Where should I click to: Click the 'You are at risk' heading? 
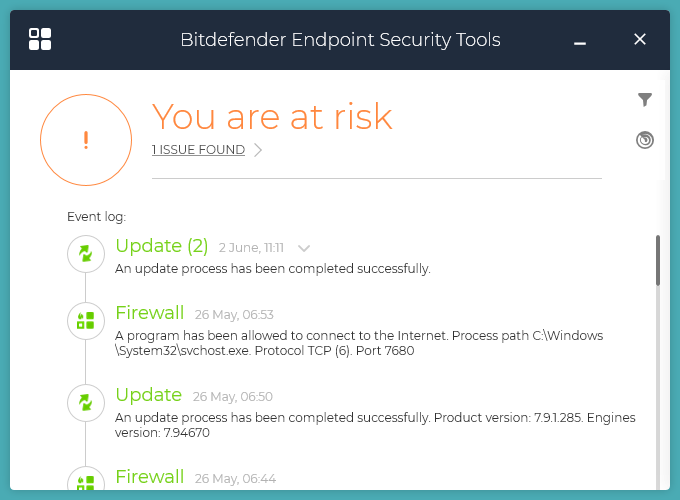tap(271, 117)
